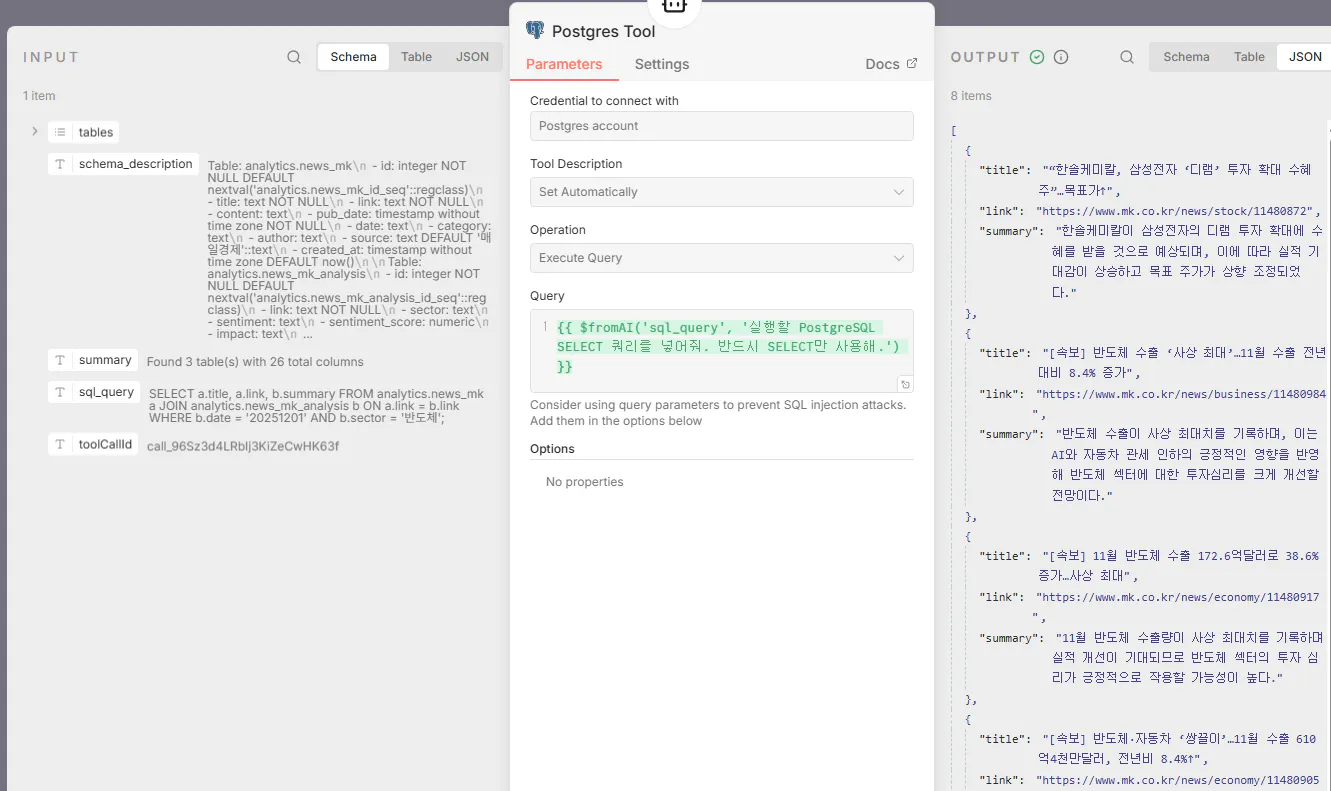Click the summary text beginning '반도체 수출이 사상 최대치를'
The width and height of the screenshot is (1331, 791).
[1186, 465]
